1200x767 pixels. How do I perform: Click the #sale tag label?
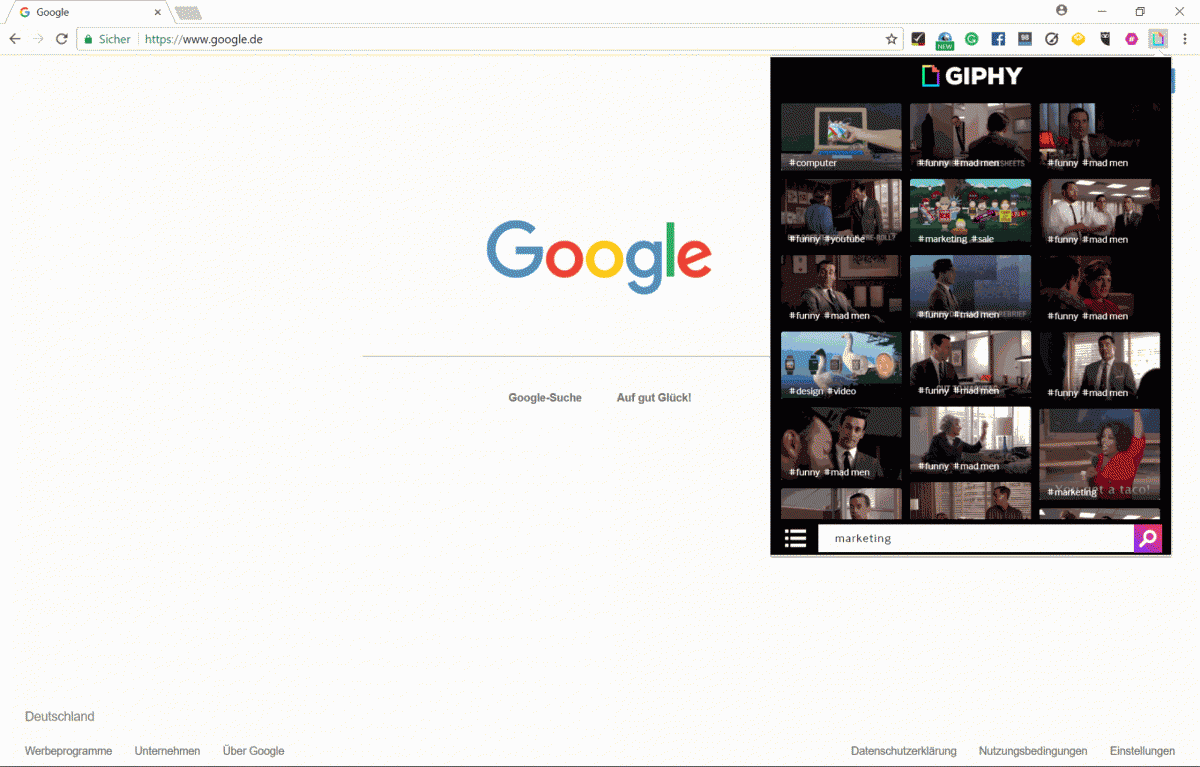983,239
